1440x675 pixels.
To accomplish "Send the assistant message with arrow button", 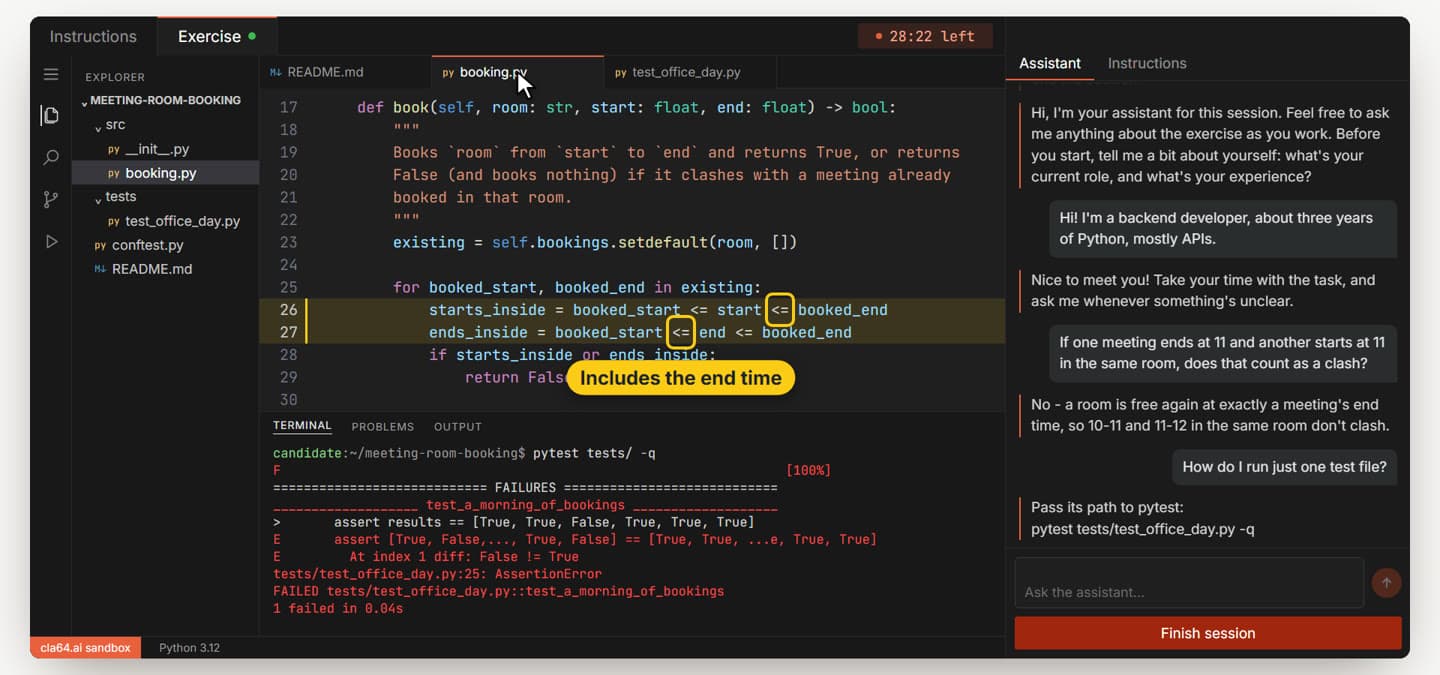I will [1386, 582].
